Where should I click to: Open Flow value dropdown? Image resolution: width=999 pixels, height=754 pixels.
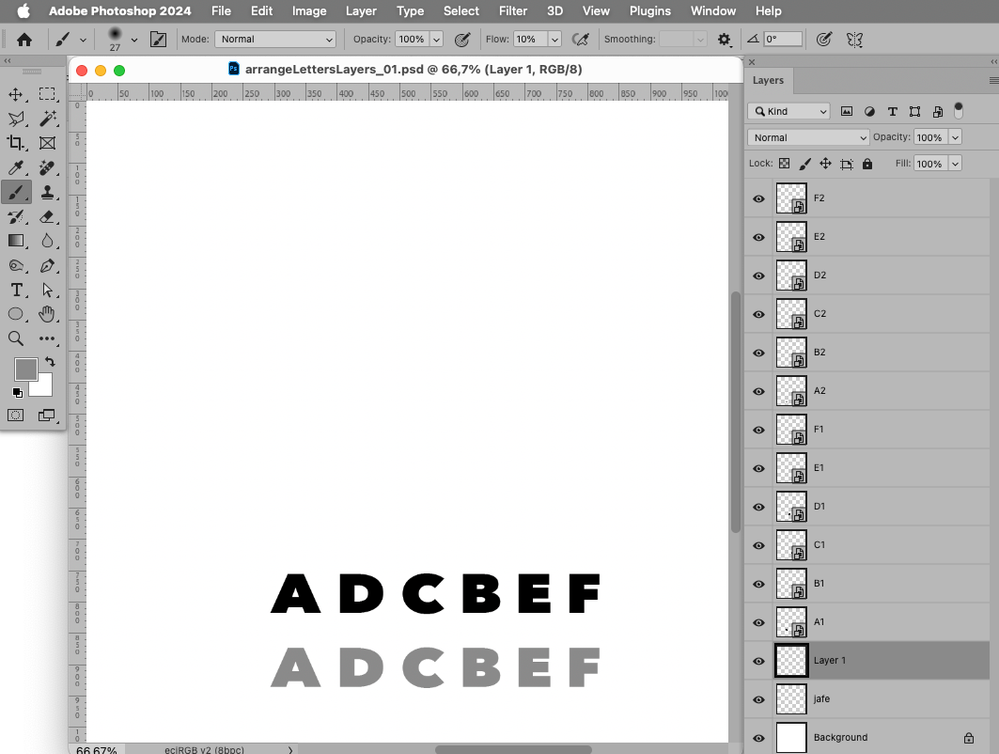[x=554, y=40]
